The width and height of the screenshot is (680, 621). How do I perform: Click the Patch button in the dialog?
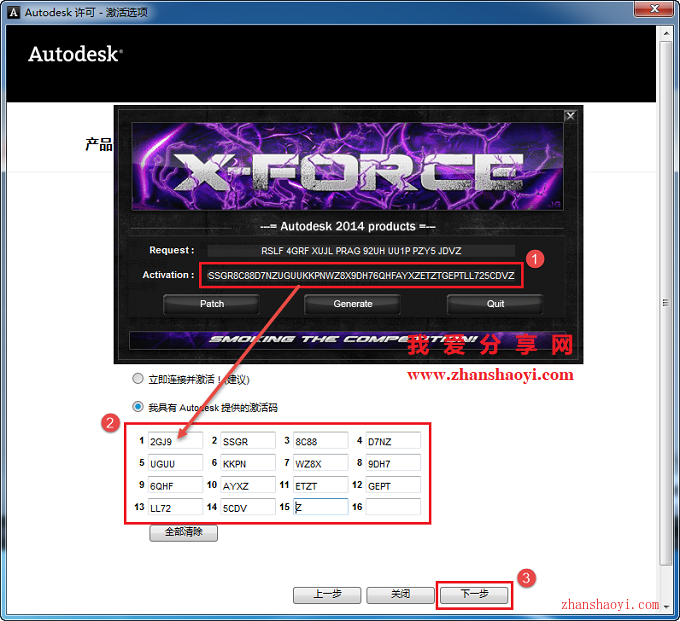212,304
